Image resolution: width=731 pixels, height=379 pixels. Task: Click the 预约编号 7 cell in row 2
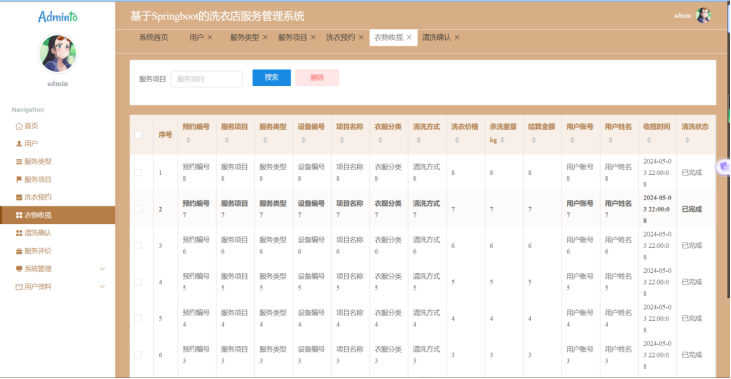click(196, 209)
